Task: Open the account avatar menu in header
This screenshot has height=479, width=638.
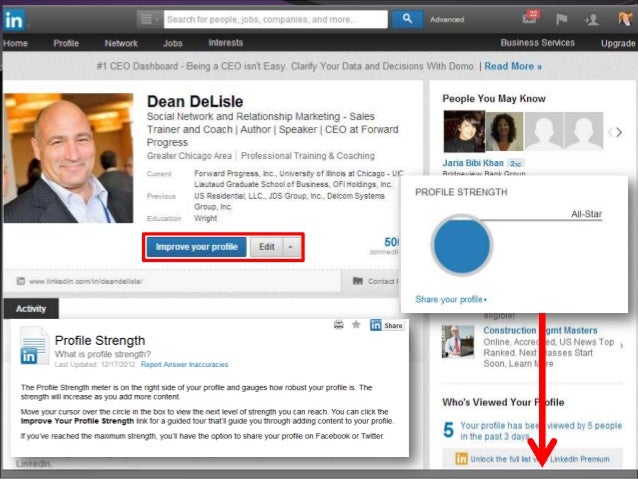Action: (x=626, y=18)
